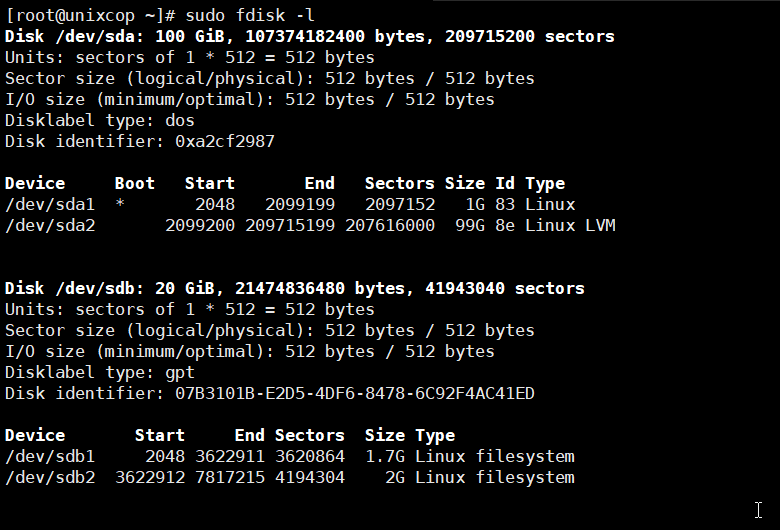Click the 1.7G size value of sdb1
Screen dimensions: 780x530
[x=385, y=456]
